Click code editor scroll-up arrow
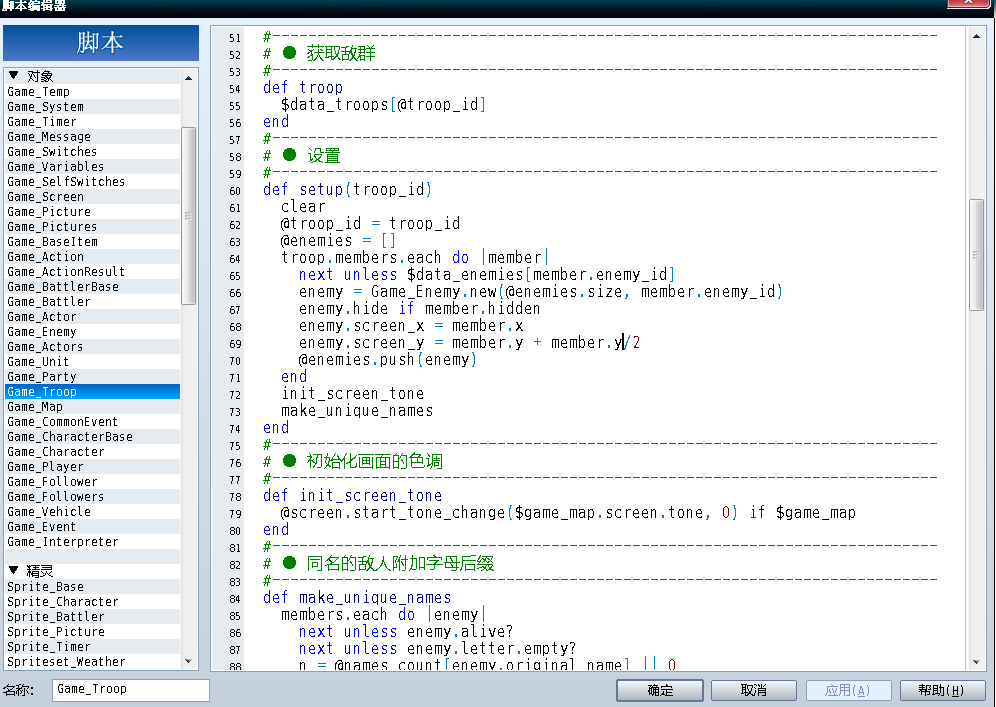 tap(976, 36)
